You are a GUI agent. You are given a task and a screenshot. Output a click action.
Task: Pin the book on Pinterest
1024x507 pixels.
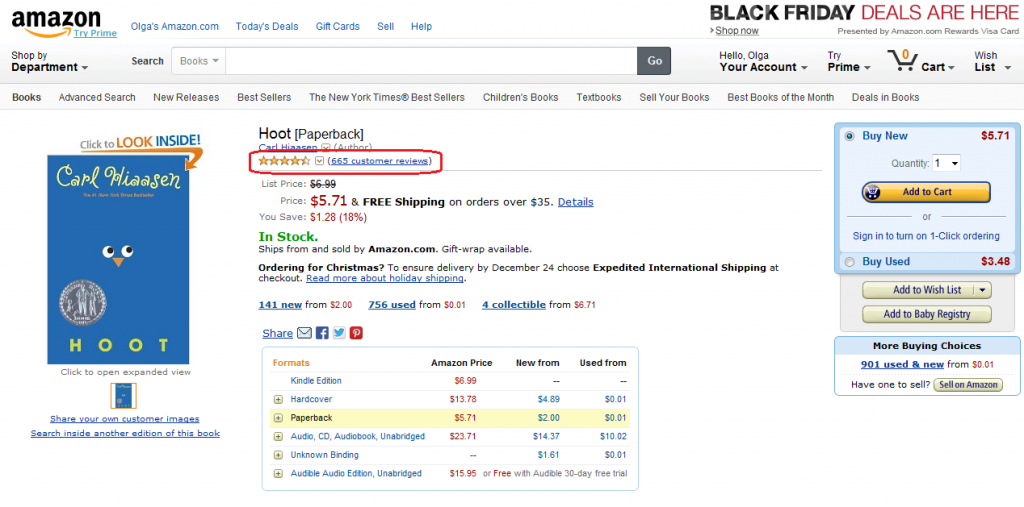[x=356, y=333]
